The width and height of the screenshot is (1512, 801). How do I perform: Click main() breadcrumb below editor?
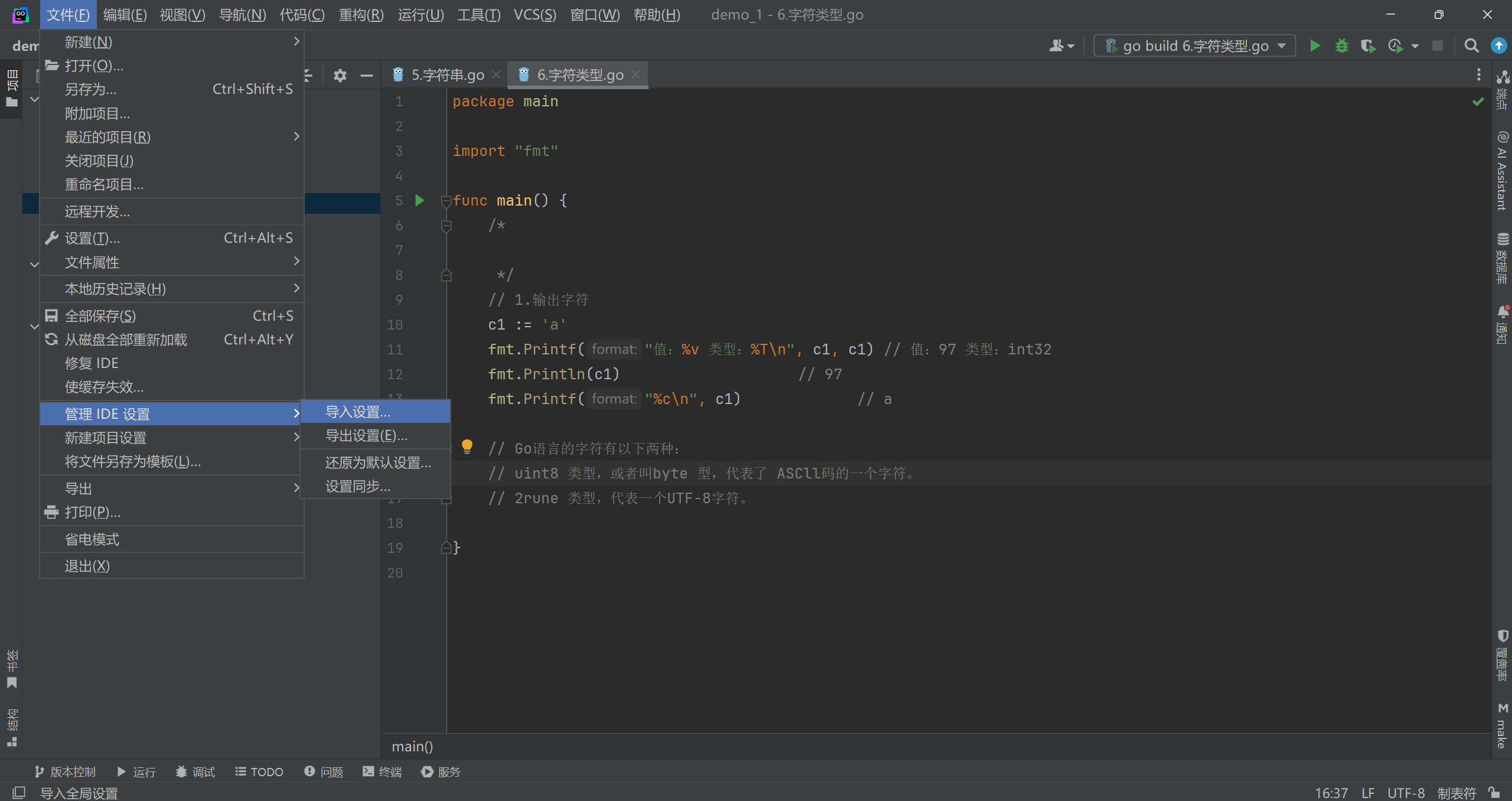pyautogui.click(x=412, y=747)
